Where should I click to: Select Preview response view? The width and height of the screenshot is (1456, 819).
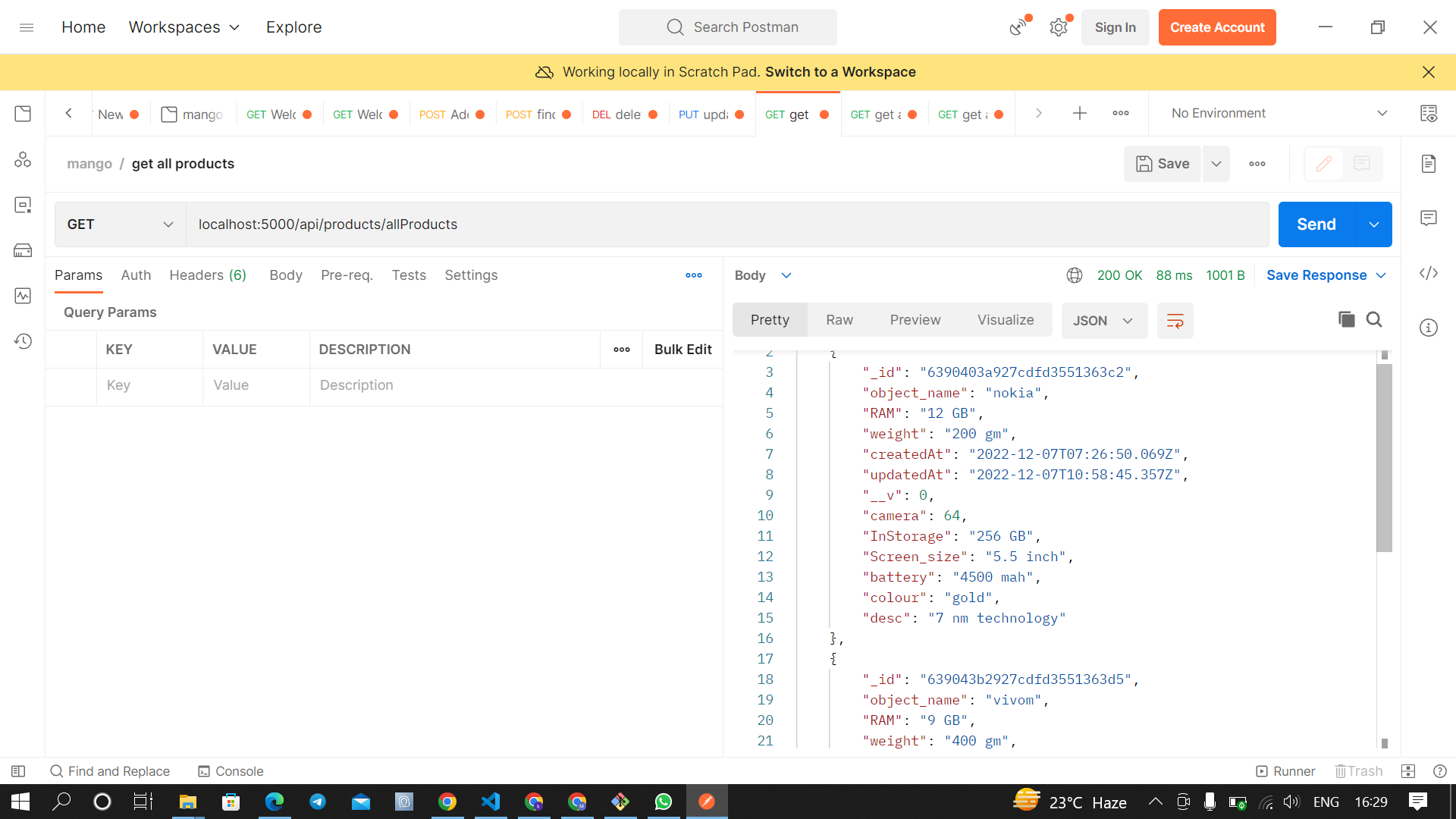[x=915, y=320]
